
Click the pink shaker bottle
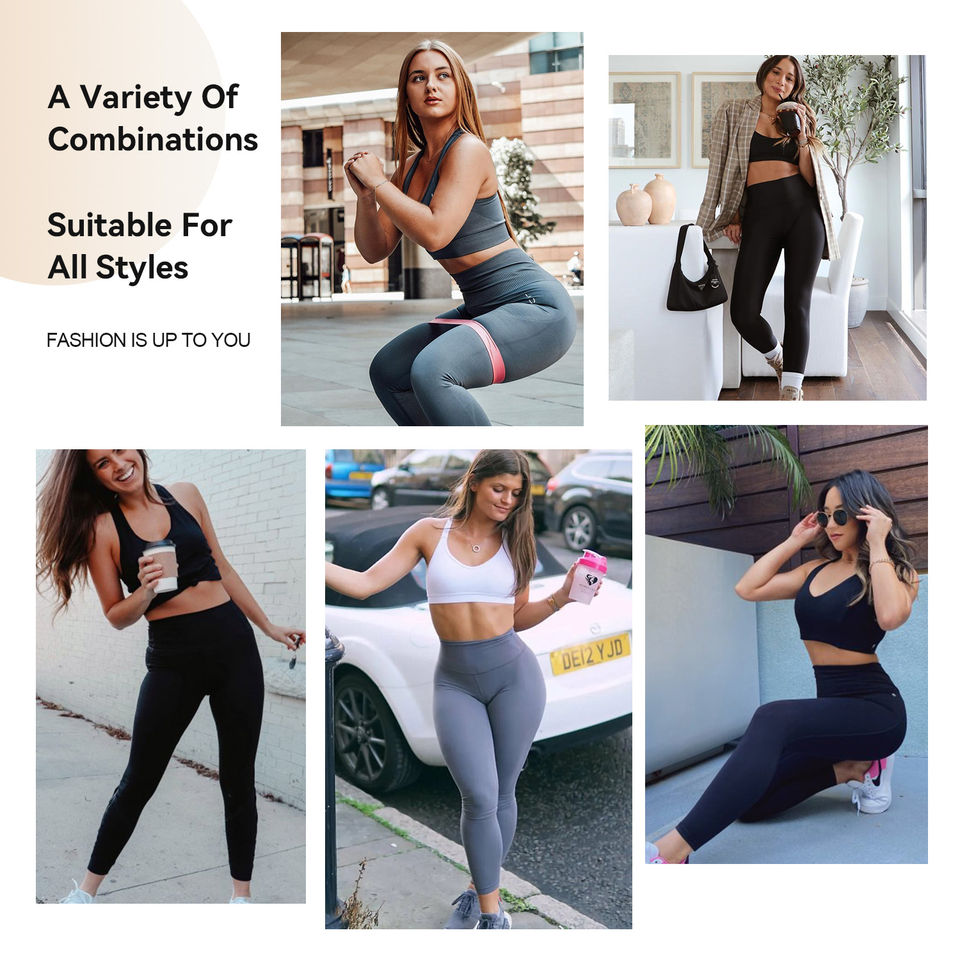click(588, 577)
